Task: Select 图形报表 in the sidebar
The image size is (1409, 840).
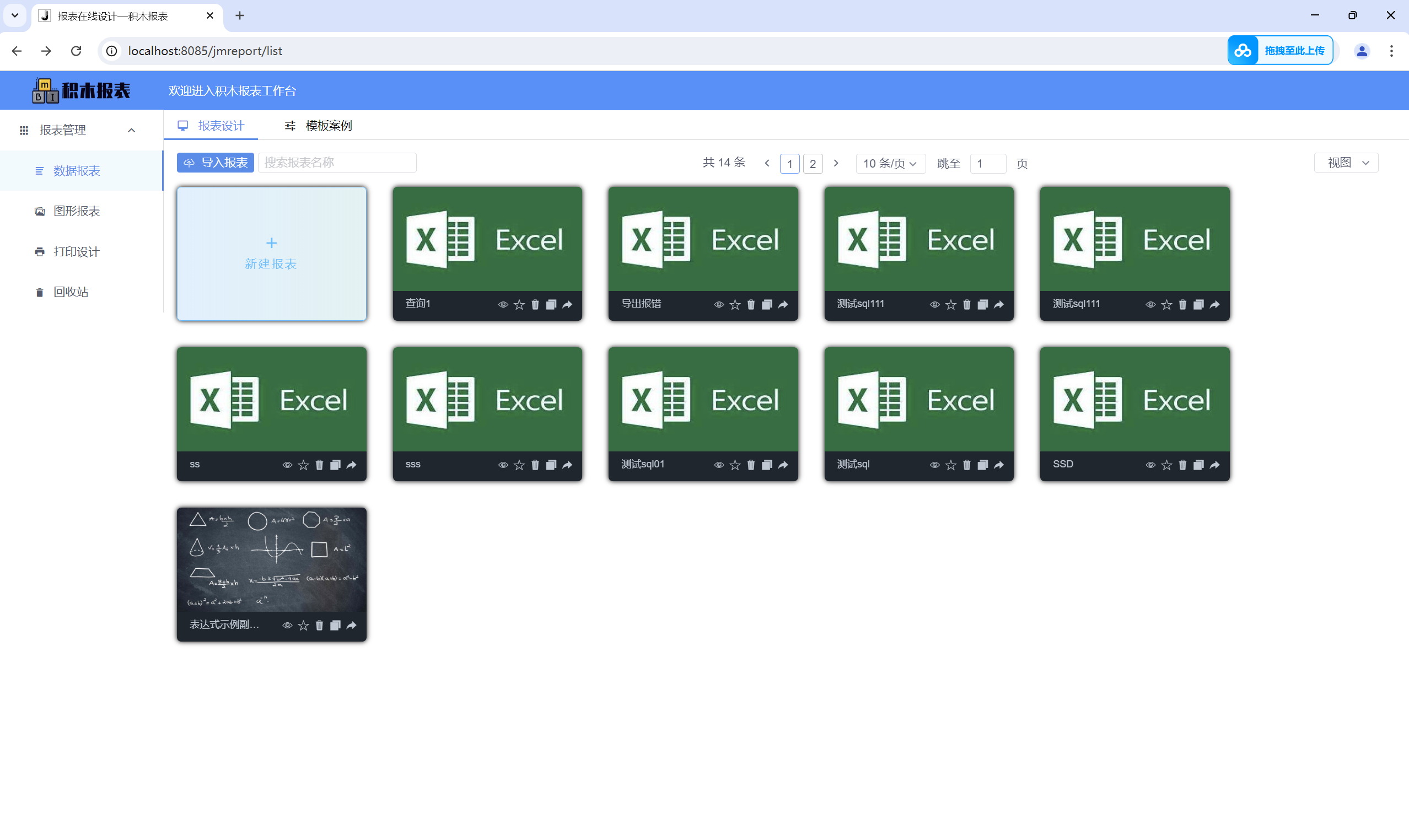Action: point(81,211)
